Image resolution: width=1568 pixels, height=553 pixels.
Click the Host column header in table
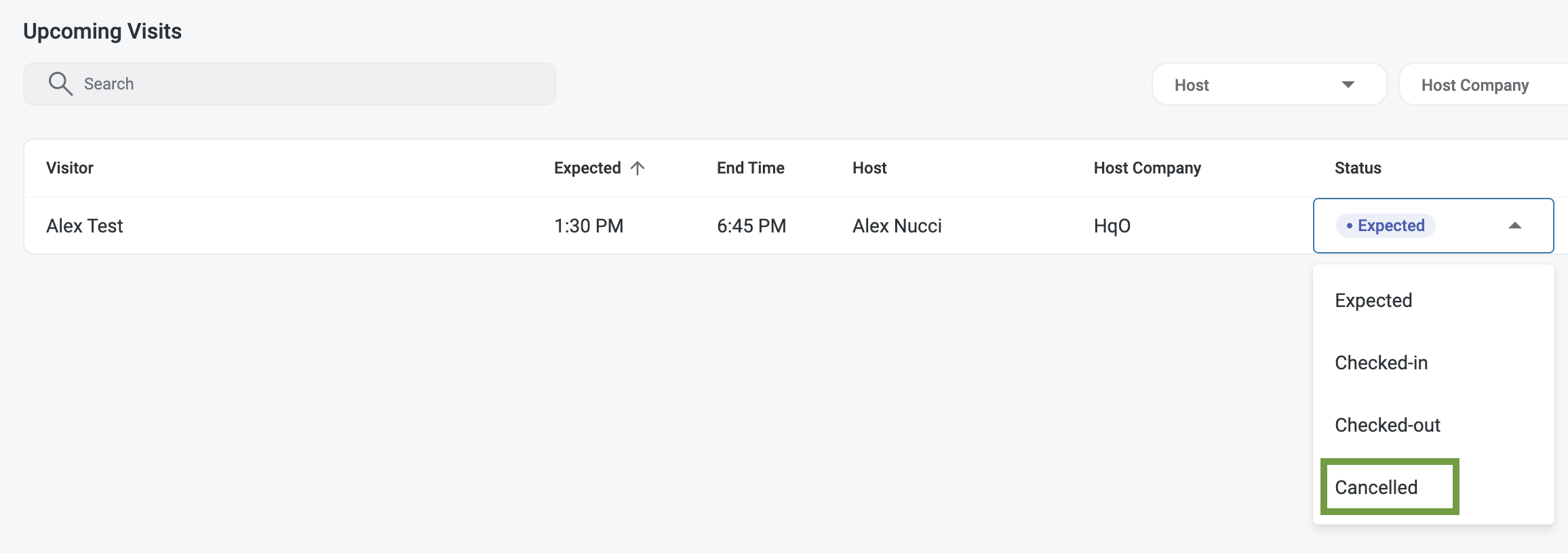[x=869, y=168]
